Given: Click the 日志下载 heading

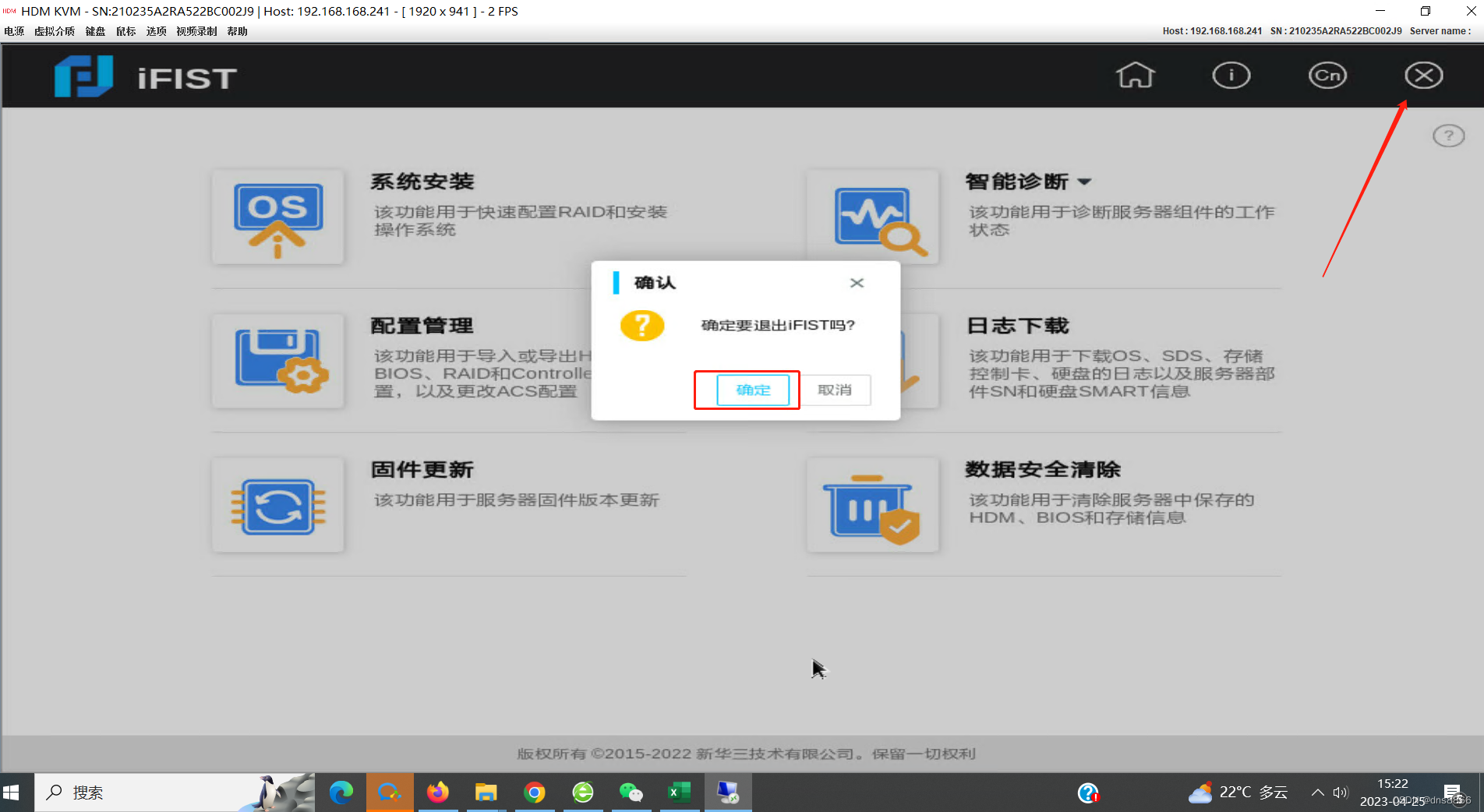Looking at the screenshot, I should (x=1018, y=326).
